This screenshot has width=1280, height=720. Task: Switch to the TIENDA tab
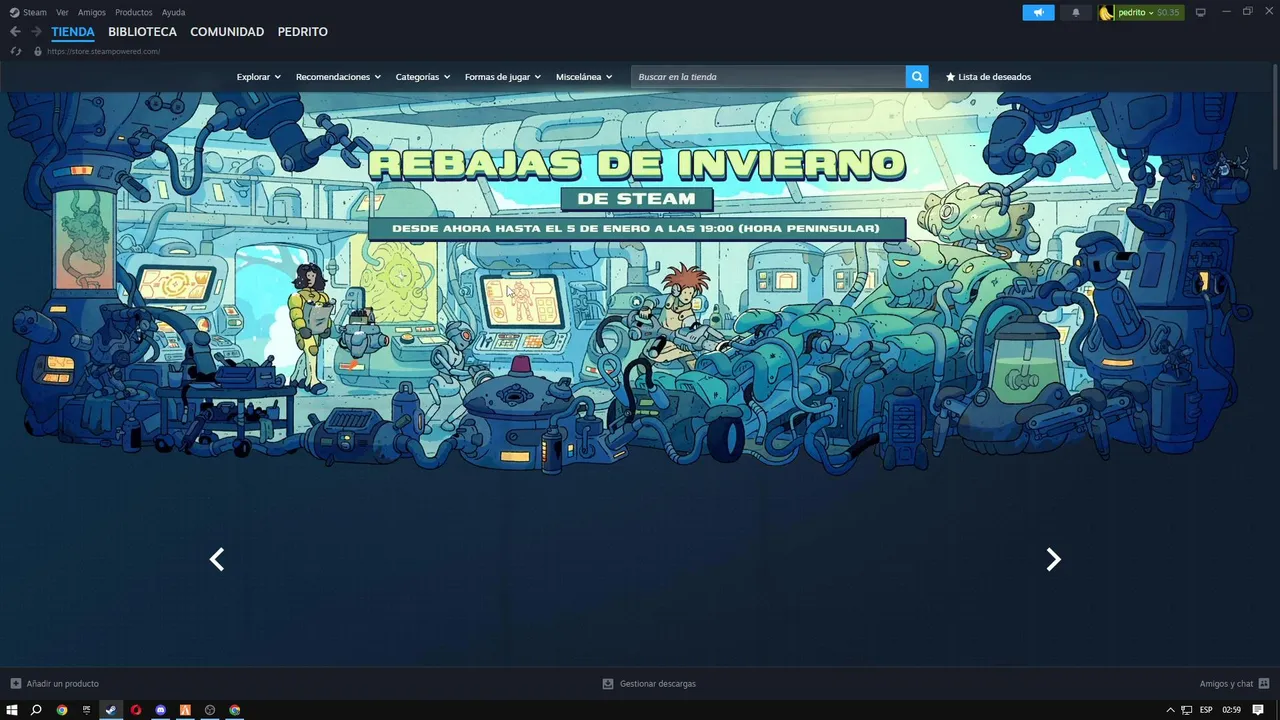coord(73,32)
